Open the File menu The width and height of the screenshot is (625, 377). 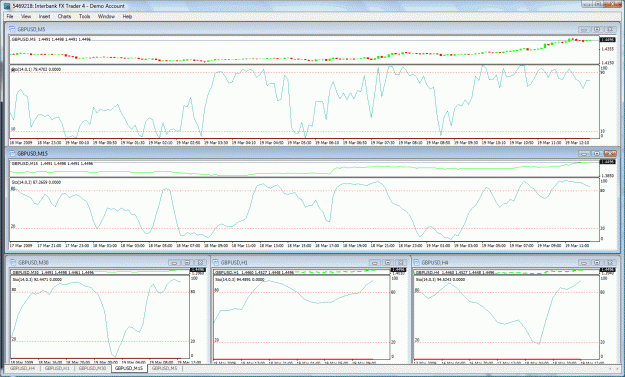10,16
